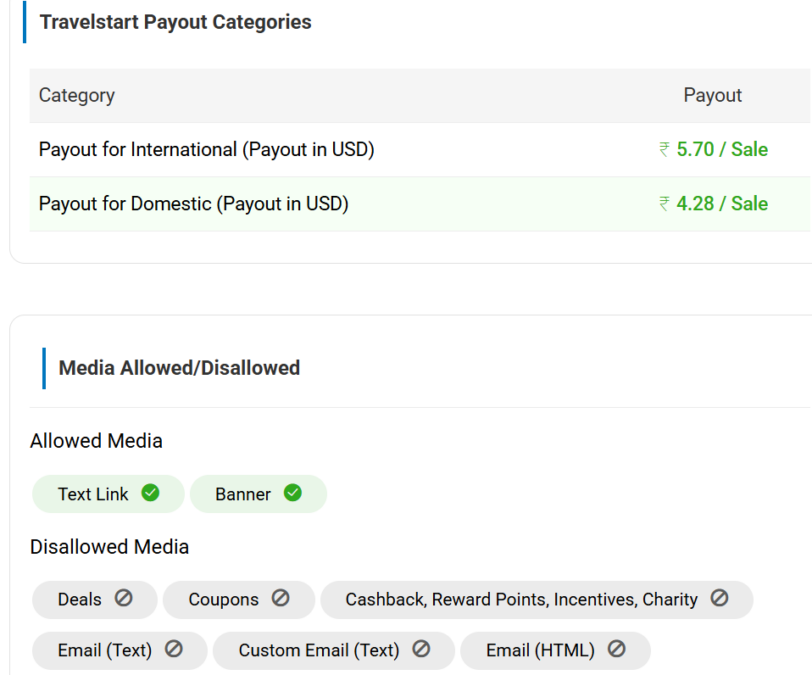
Task: Select the Banner media chip
Action: click(x=243, y=494)
